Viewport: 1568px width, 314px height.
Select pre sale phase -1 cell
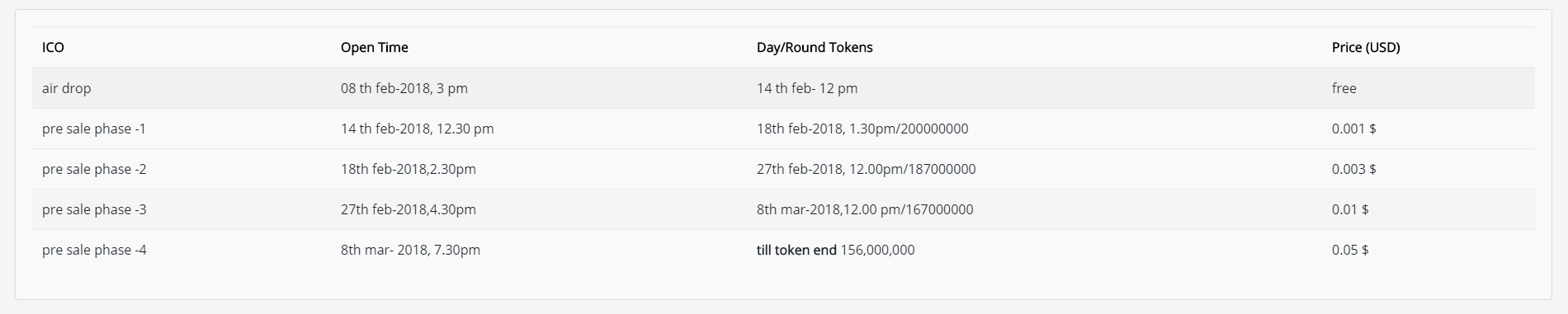click(x=94, y=129)
